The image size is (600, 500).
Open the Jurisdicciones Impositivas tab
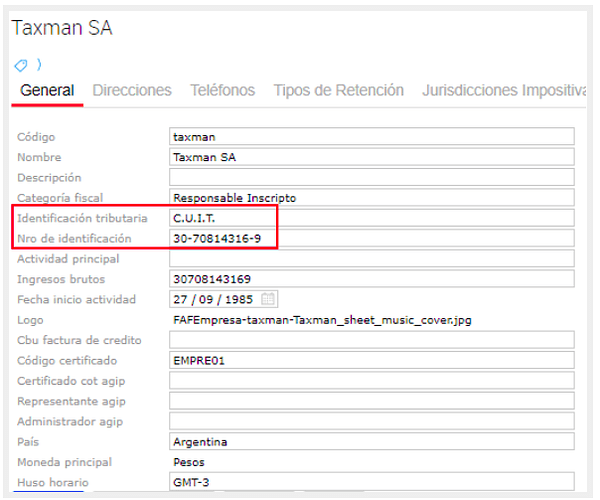(504, 90)
